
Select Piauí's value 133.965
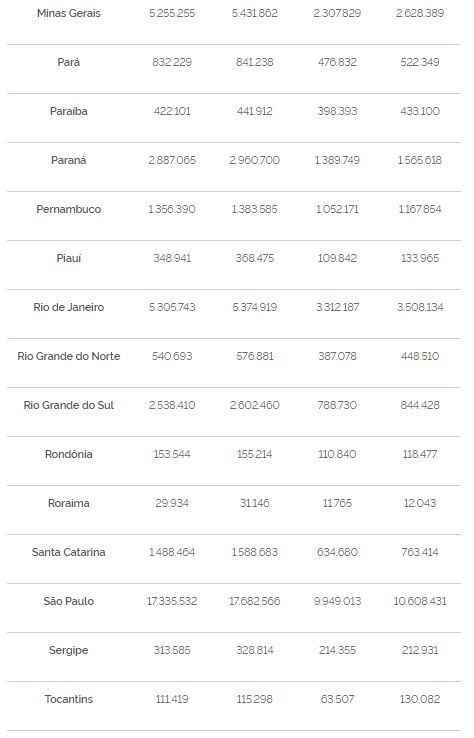pyautogui.click(x=420, y=258)
